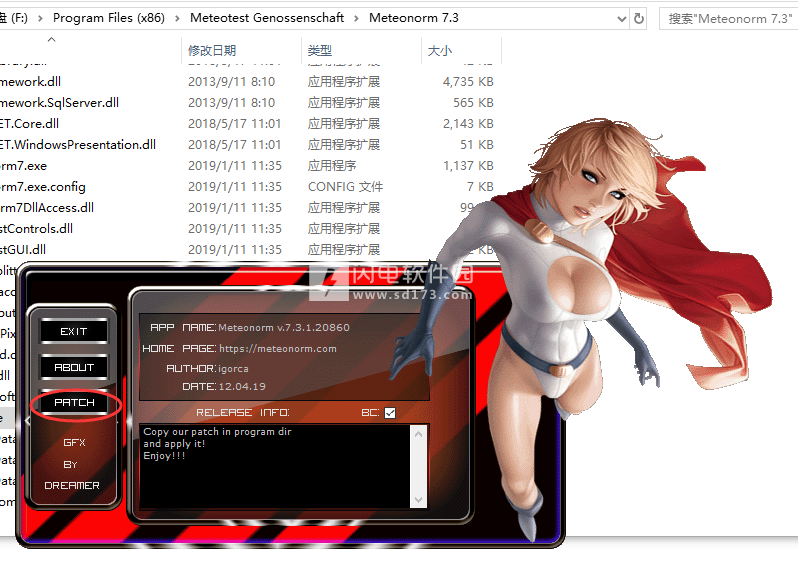Screen dimensions: 798x563
Task: Select app name Meteonorm v.7.3.1.20860 text
Action: (x=284, y=328)
